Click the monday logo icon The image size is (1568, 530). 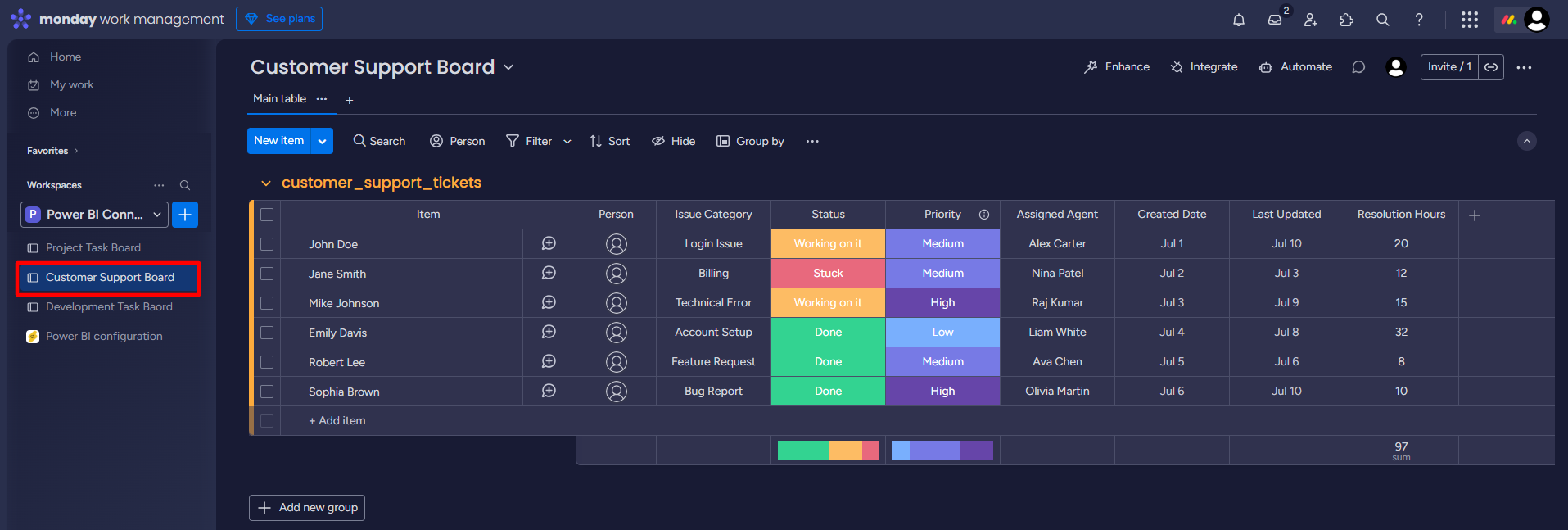pyautogui.click(x=21, y=19)
